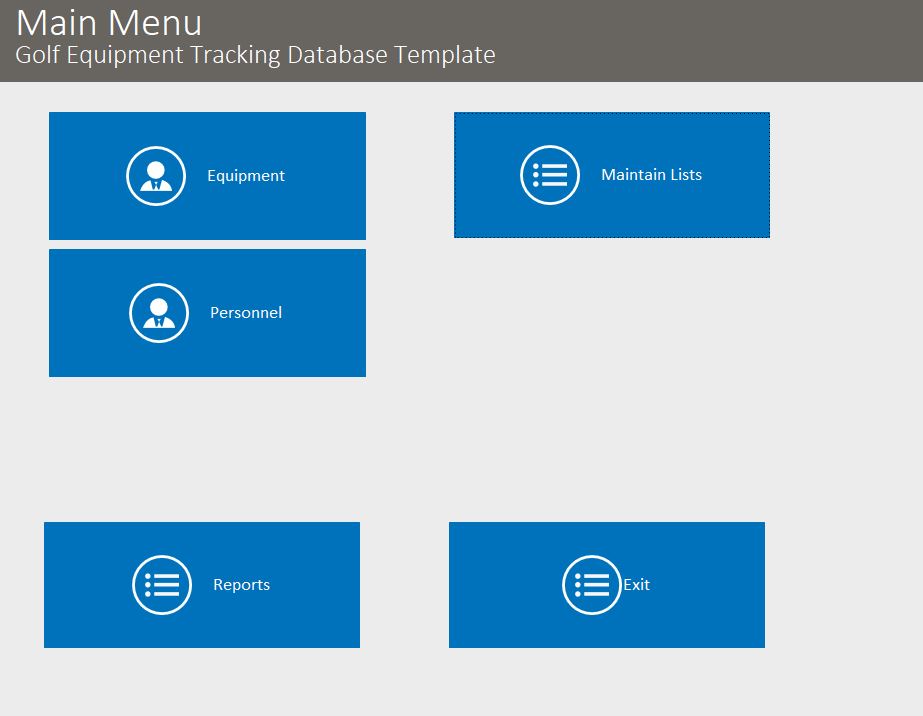Click the list icon on Reports tile
Image resolution: width=923 pixels, height=716 pixels.
(162, 585)
